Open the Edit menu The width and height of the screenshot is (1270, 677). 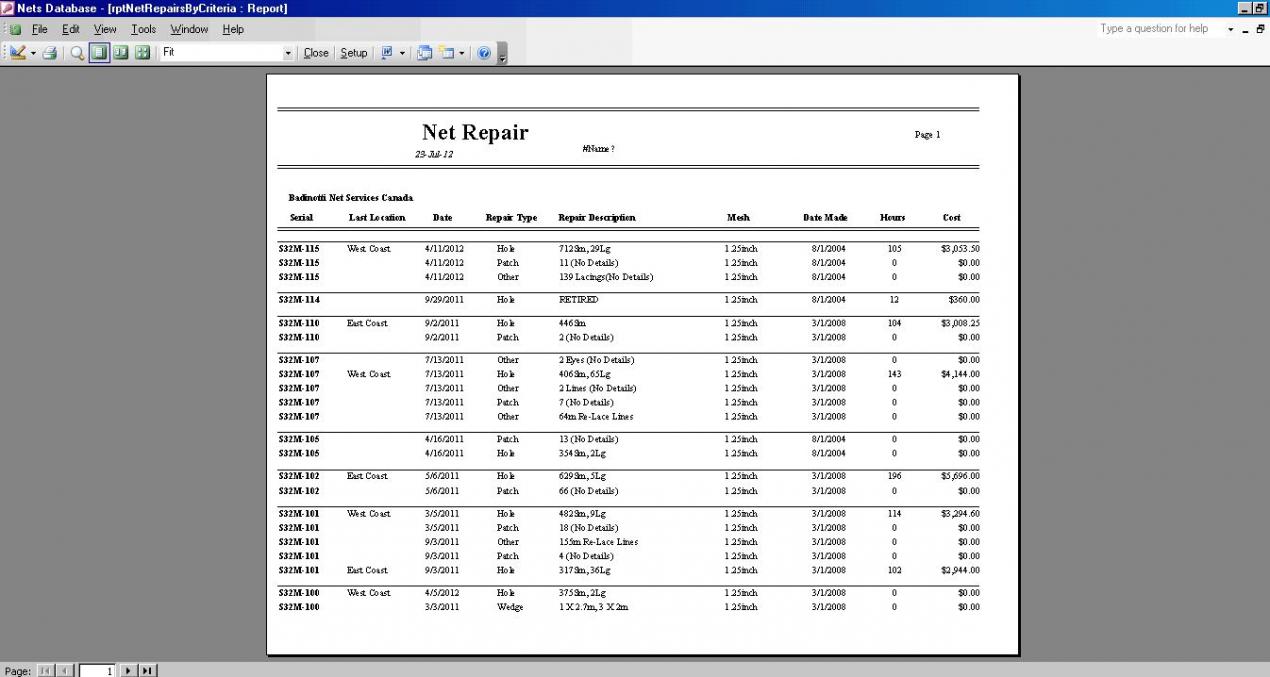(x=71, y=29)
